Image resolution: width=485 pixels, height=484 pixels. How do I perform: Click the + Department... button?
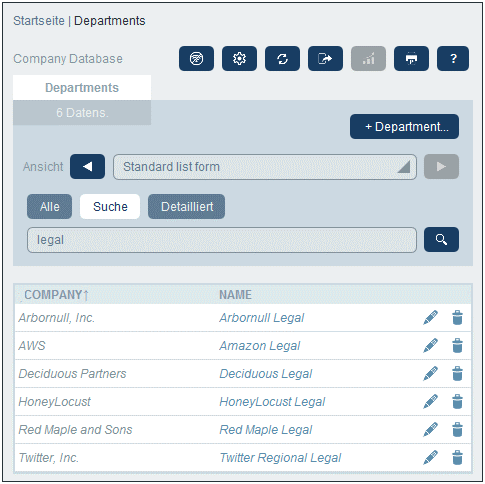404,127
